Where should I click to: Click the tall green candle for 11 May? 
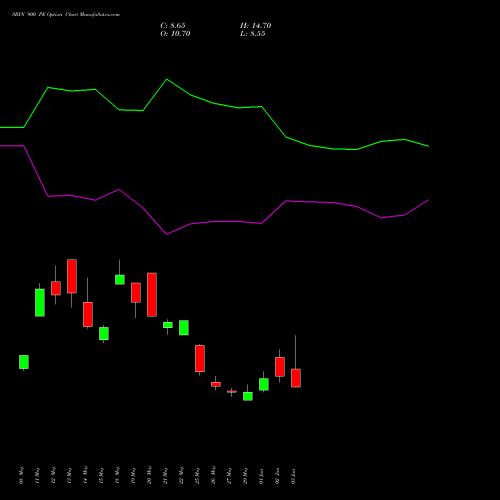pyautogui.click(x=40, y=302)
